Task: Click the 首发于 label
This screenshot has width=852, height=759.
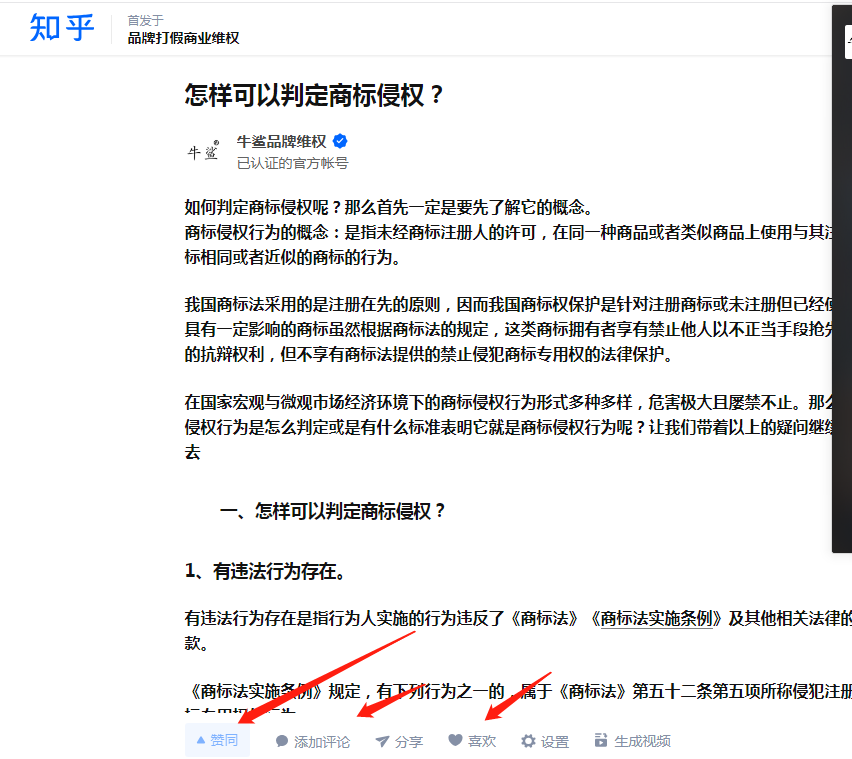Action: [x=145, y=21]
